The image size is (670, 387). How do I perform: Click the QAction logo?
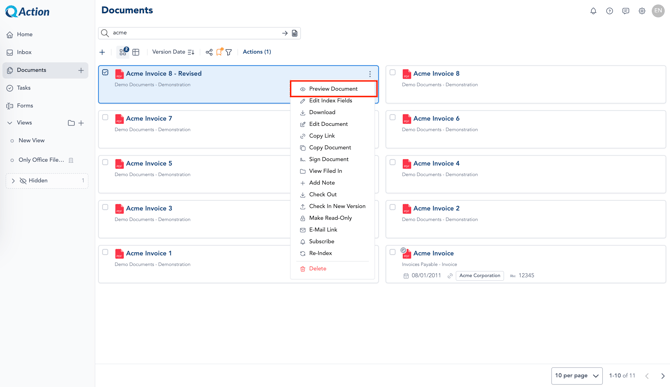point(27,12)
